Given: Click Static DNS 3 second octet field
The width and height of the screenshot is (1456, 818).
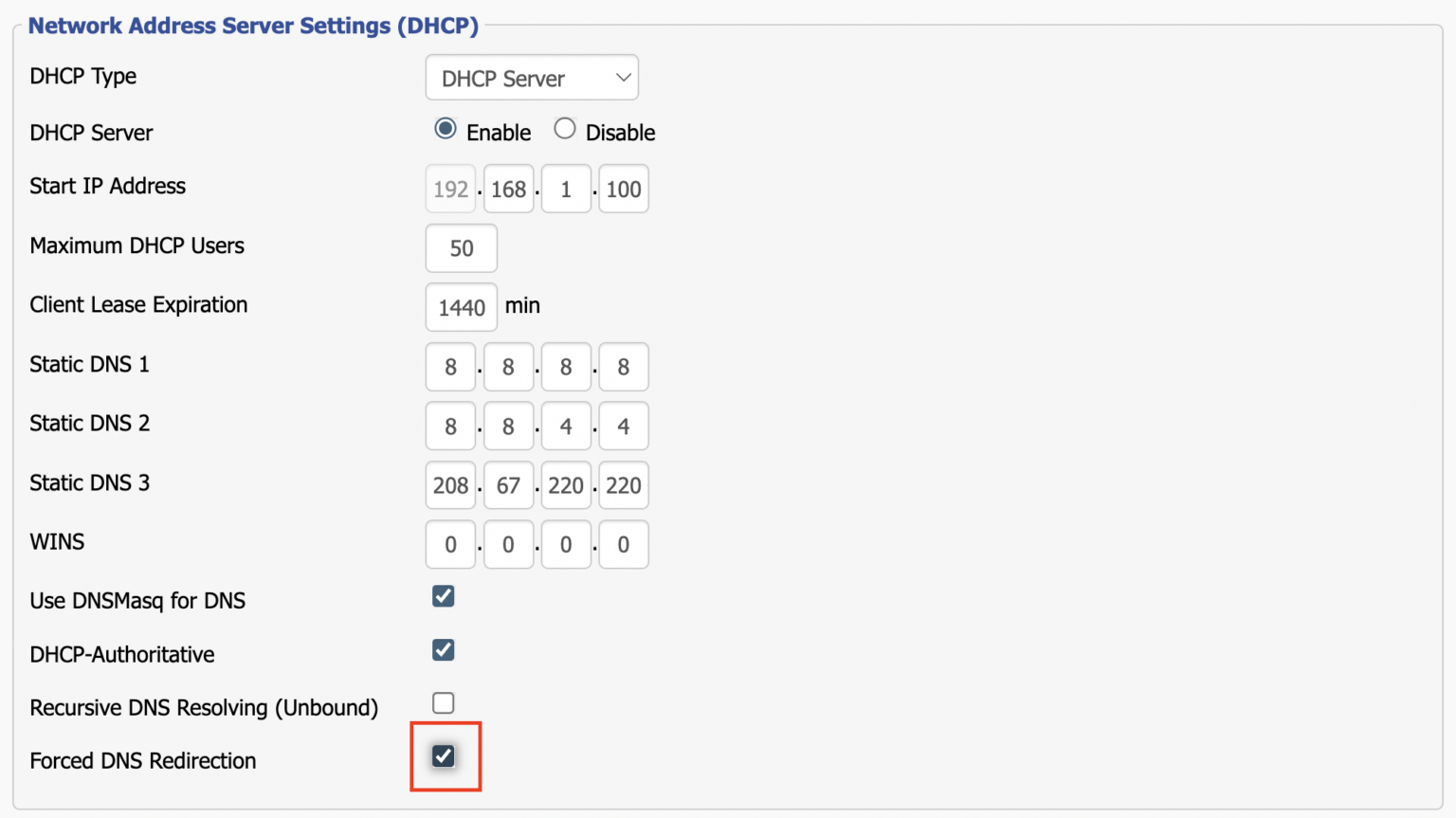Looking at the screenshot, I should (x=508, y=485).
